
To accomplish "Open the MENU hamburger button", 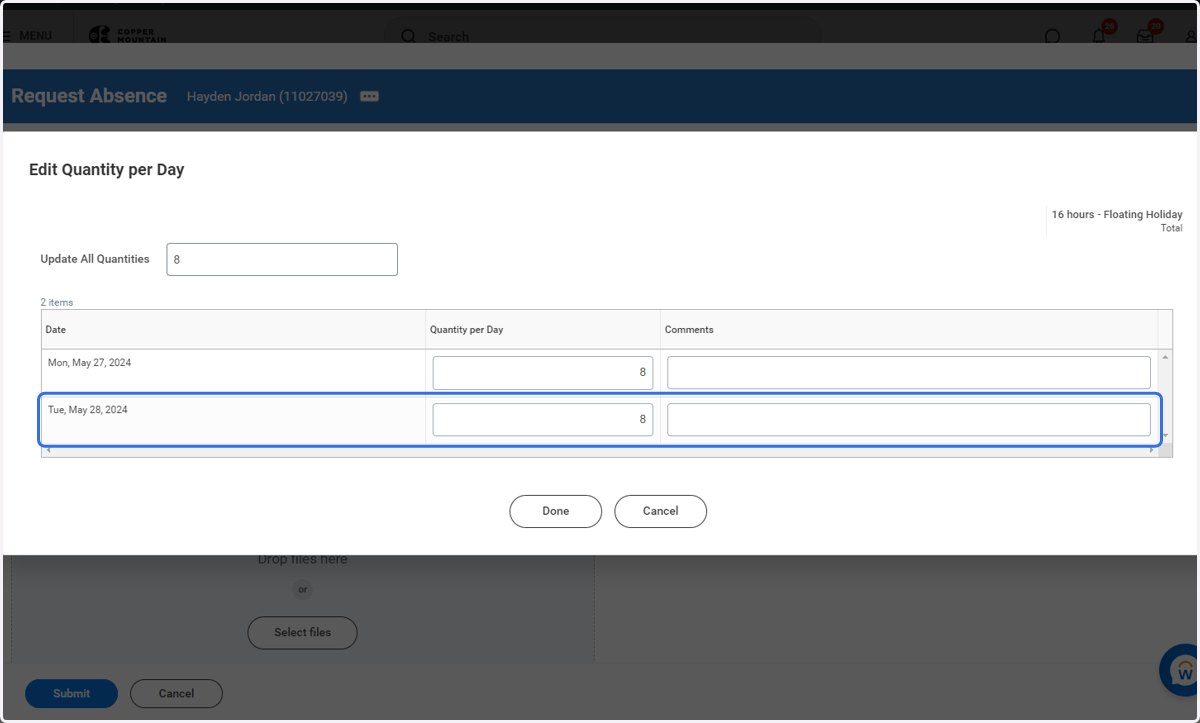I will pos(27,36).
